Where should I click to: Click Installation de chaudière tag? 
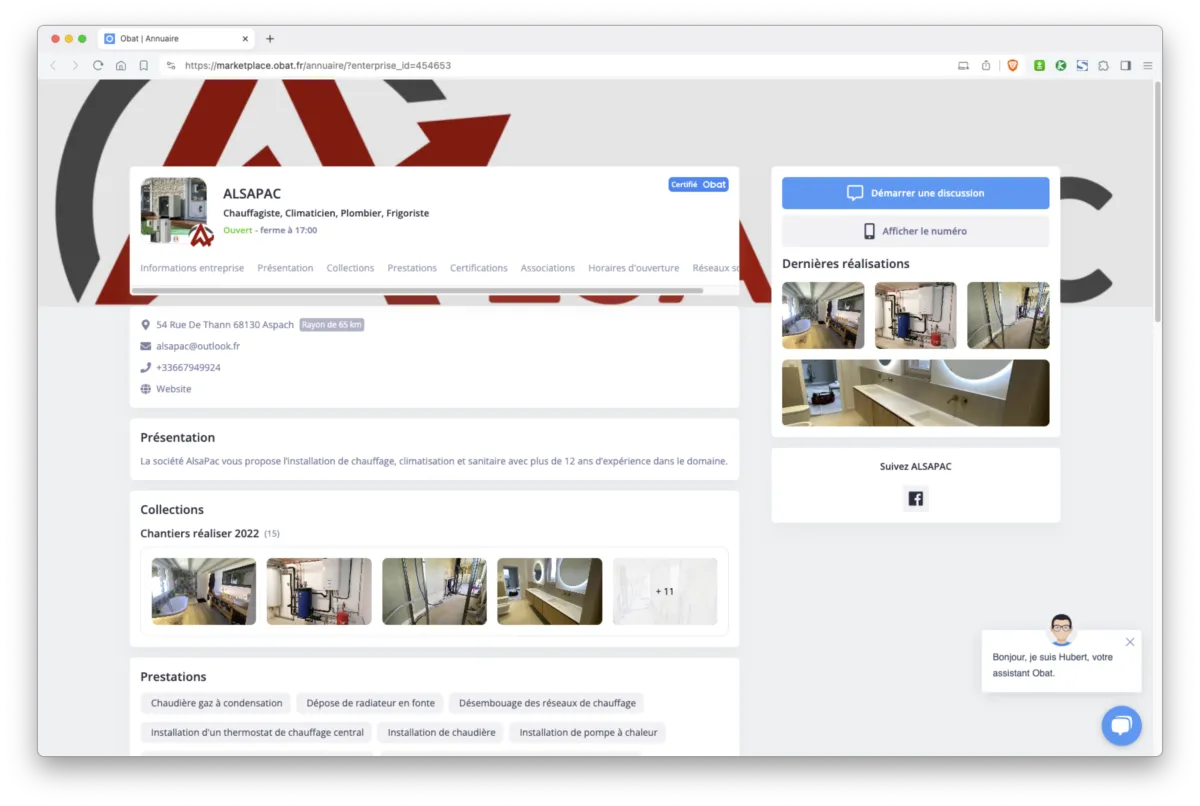click(441, 733)
